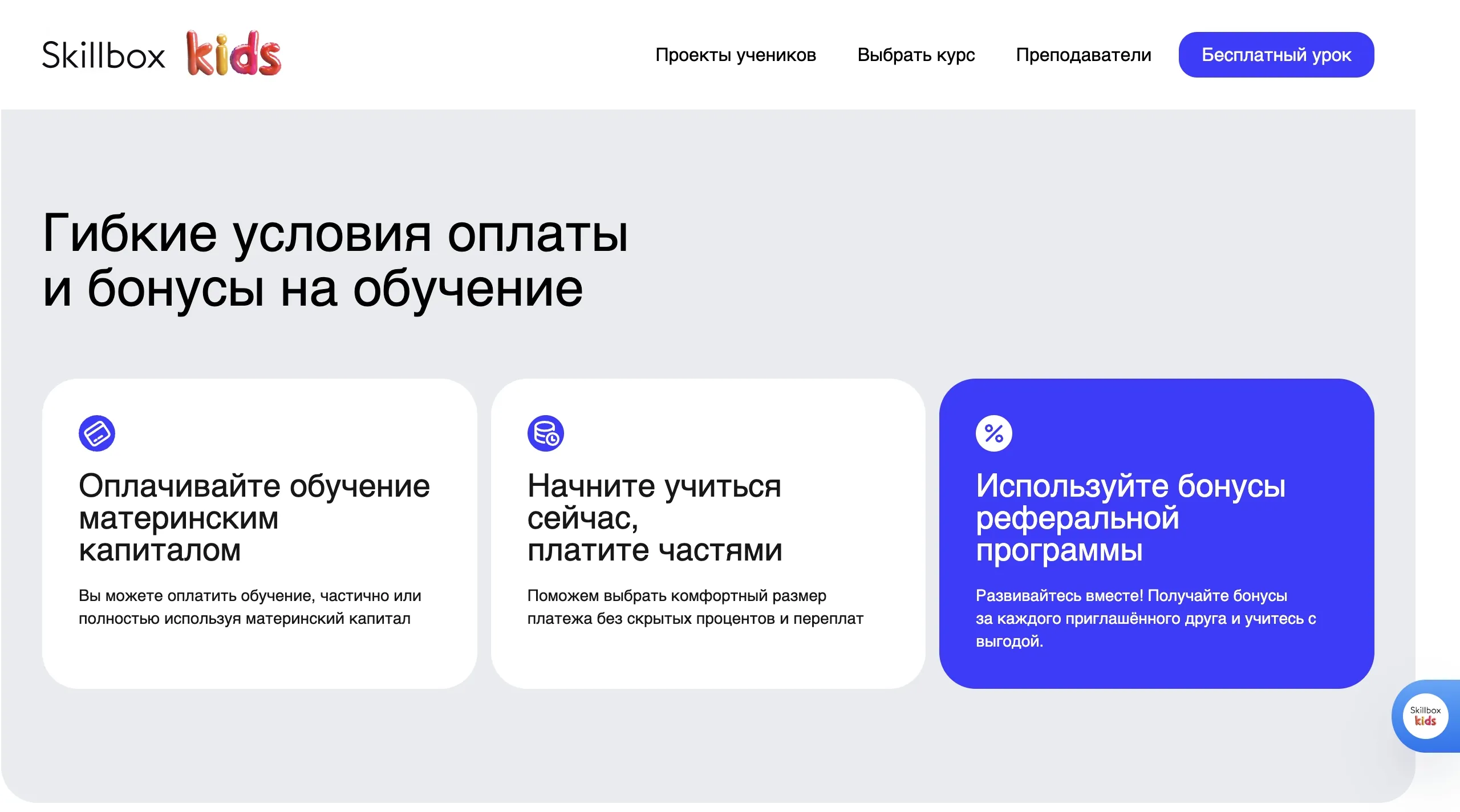The image size is (1460, 812).
Task: Click the Используйте бонусы реферальной программы heading
Action: point(1130,518)
